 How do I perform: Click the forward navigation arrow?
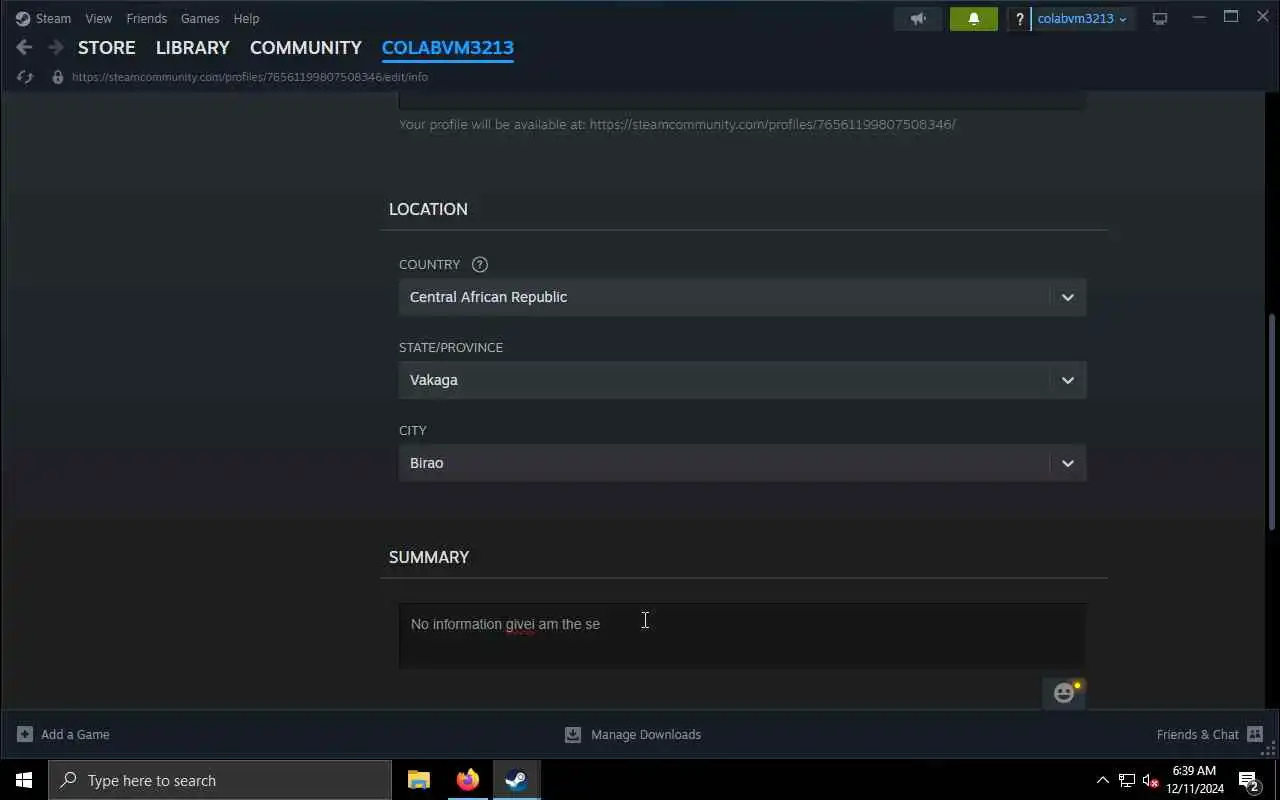coord(56,47)
